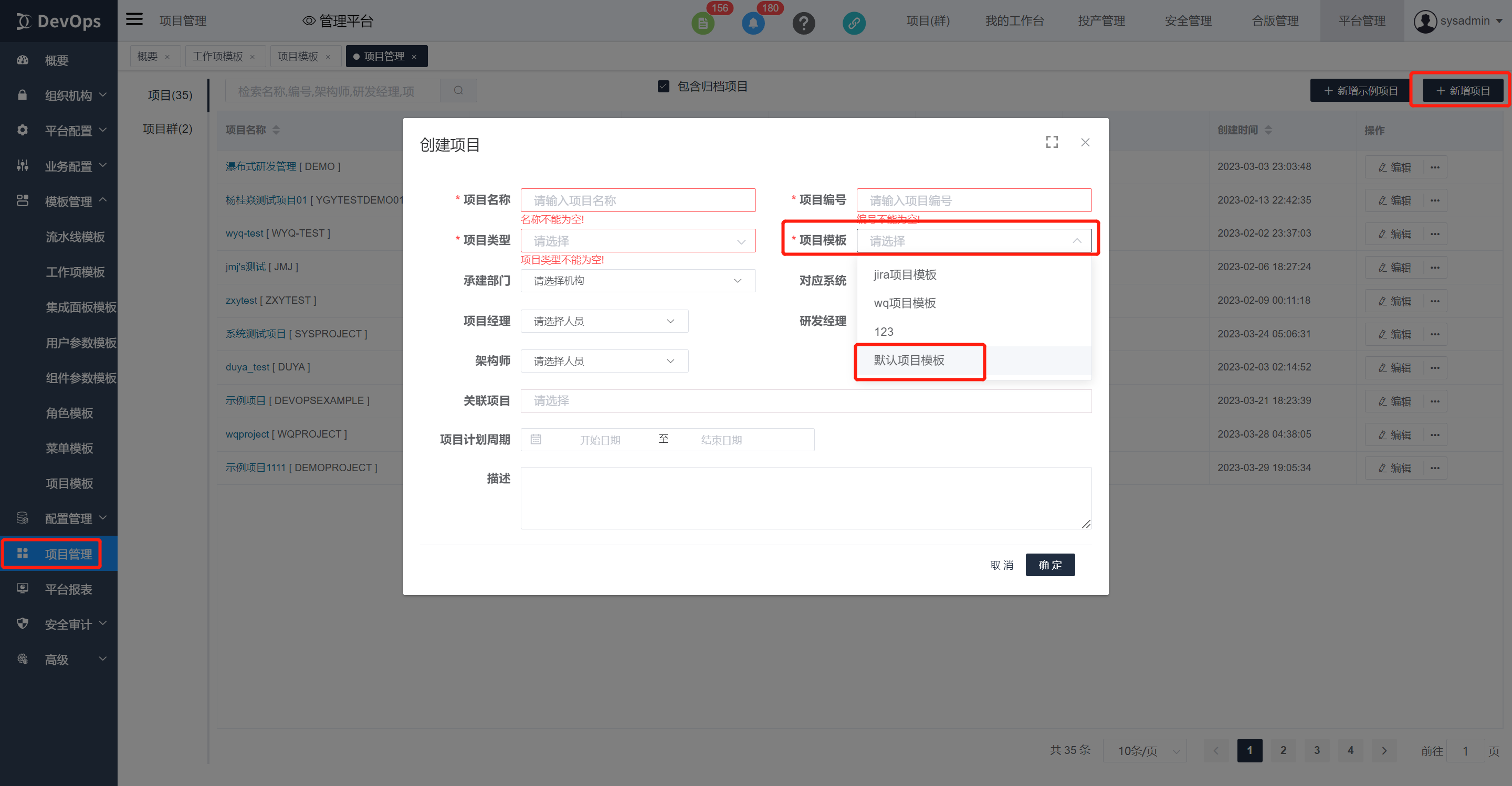Click the search magnifier in the project filter
This screenshot has width=1512, height=786.
(x=458, y=90)
